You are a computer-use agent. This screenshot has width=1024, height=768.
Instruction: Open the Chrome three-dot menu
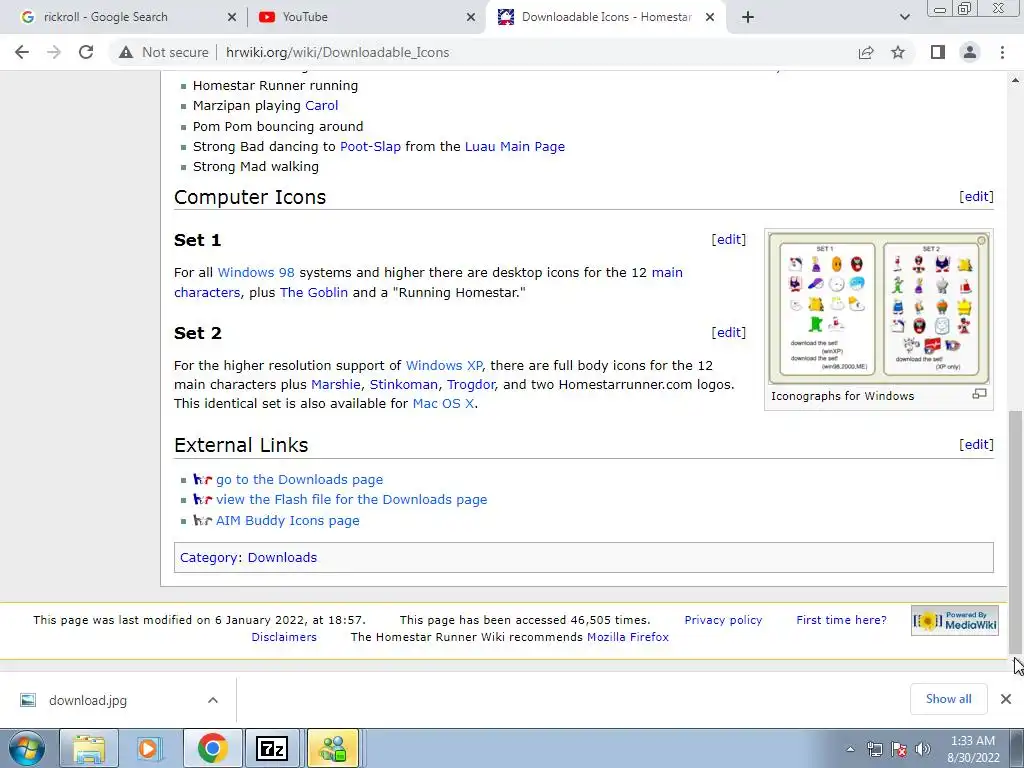(1002, 52)
